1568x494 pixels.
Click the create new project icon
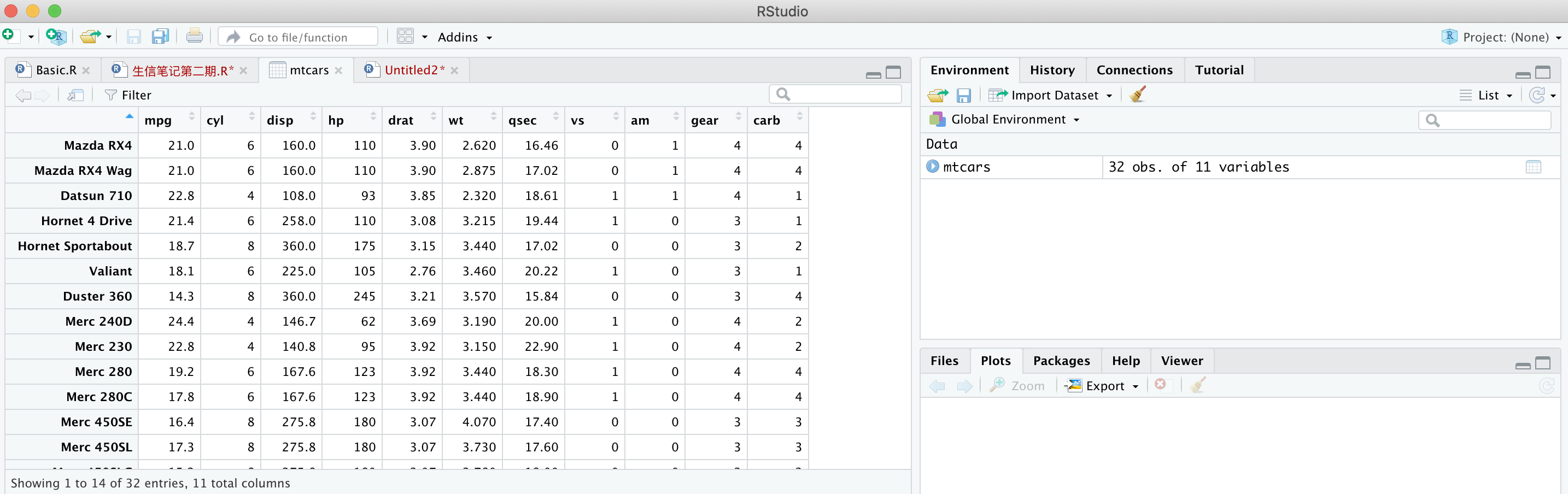pos(56,37)
